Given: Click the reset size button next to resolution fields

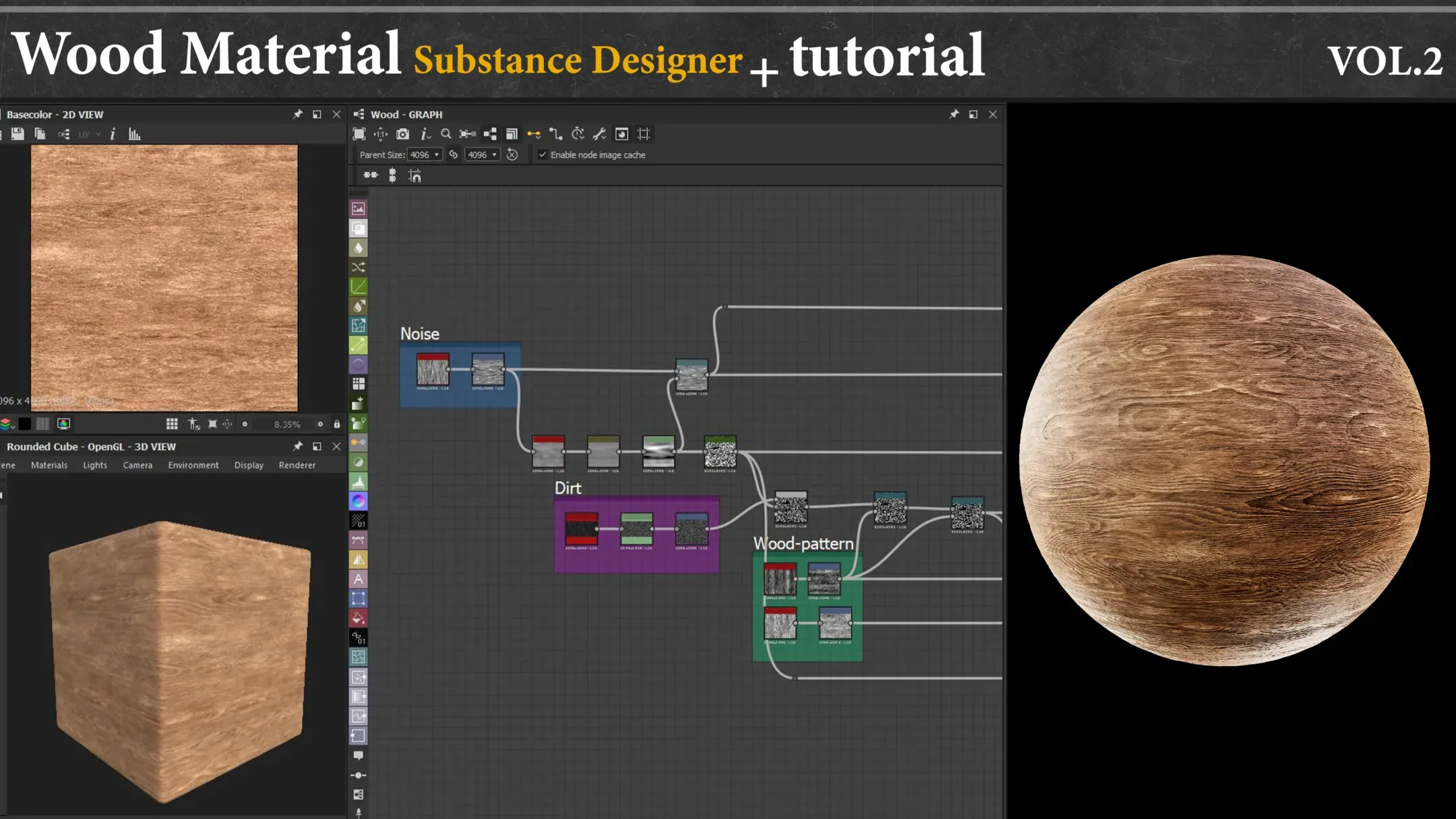Looking at the screenshot, I should coord(512,154).
